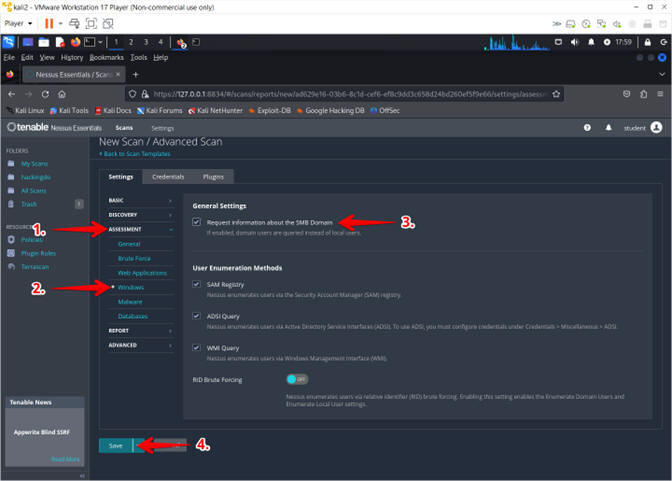This screenshot has width=672, height=481.
Task: Toggle the SAM Registry checkbox
Action: (x=196, y=284)
